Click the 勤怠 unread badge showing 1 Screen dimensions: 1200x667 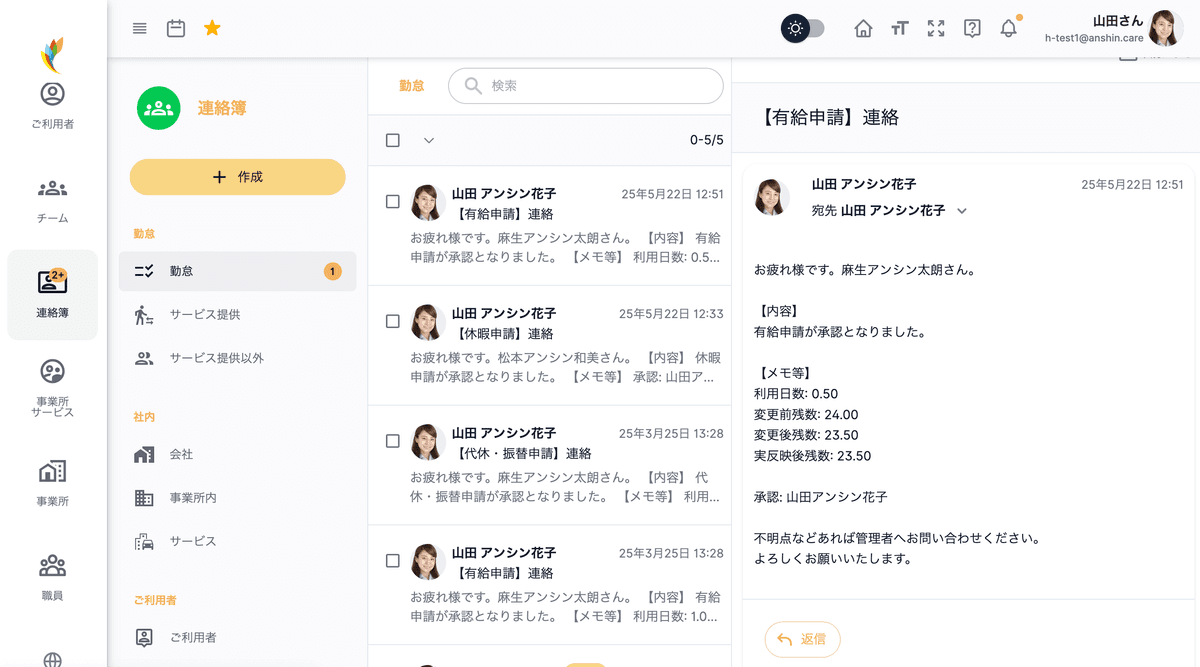click(333, 271)
